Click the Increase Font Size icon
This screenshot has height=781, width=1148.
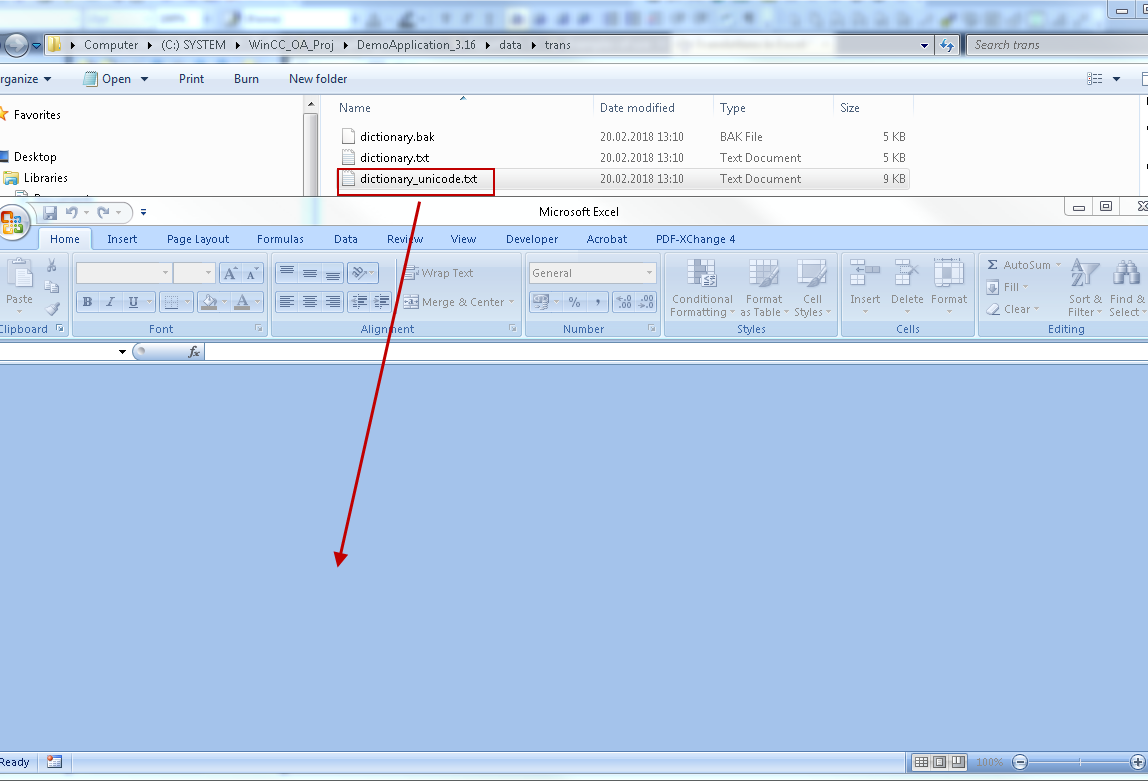[x=230, y=273]
